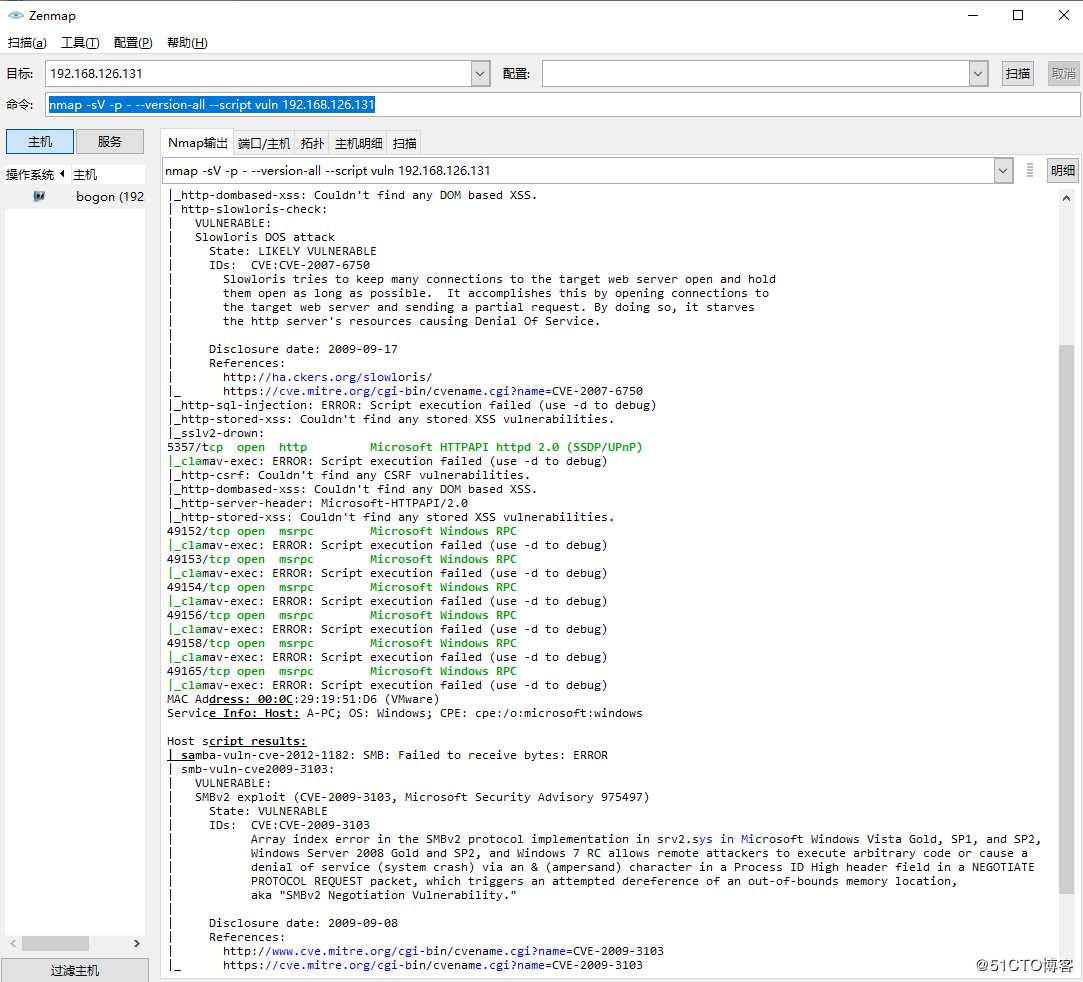This screenshot has height=982, width=1083.
Task: Click the empty 配置 profile field
Action: (756, 73)
